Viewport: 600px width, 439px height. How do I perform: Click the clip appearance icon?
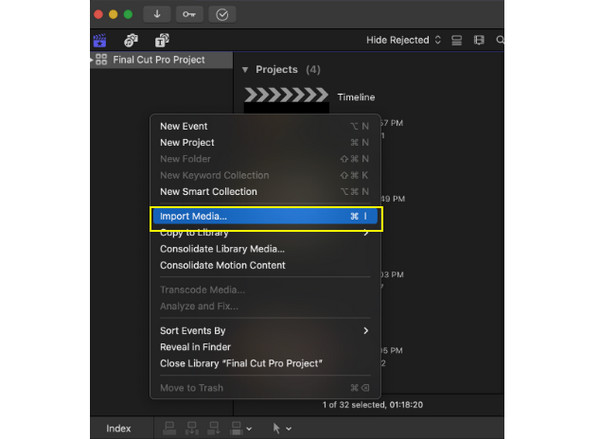click(x=457, y=40)
